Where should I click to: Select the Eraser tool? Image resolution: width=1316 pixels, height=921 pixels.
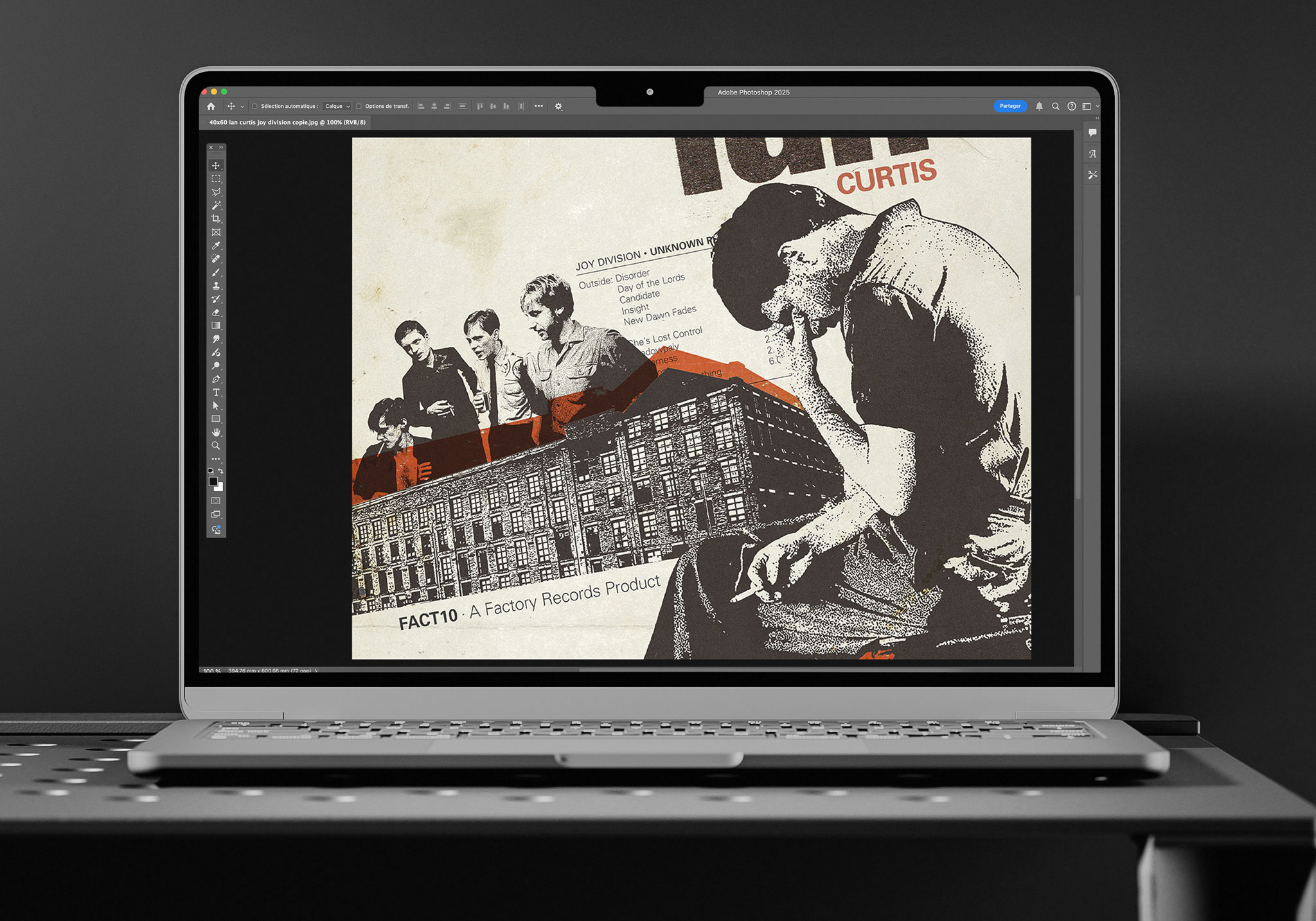click(x=216, y=313)
